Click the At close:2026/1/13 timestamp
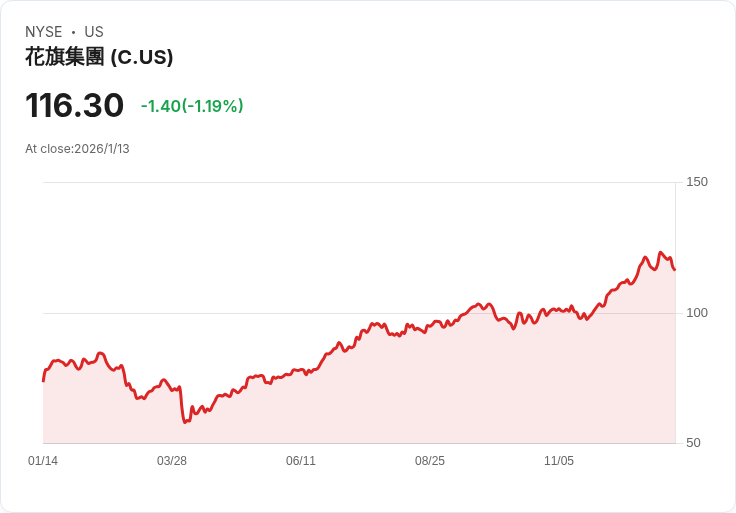The image size is (736, 513). click(x=77, y=149)
